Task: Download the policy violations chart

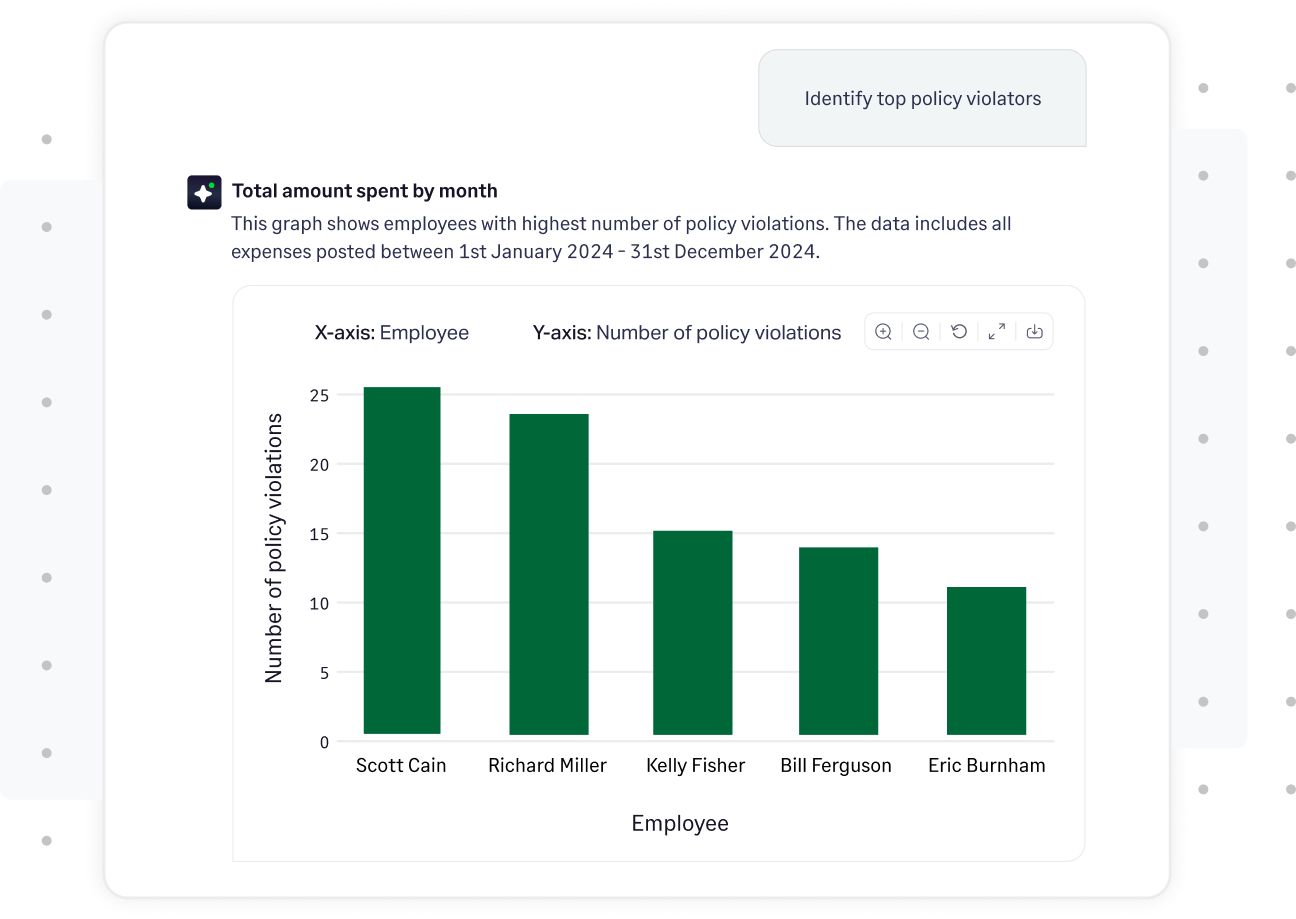Action: [1035, 331]
